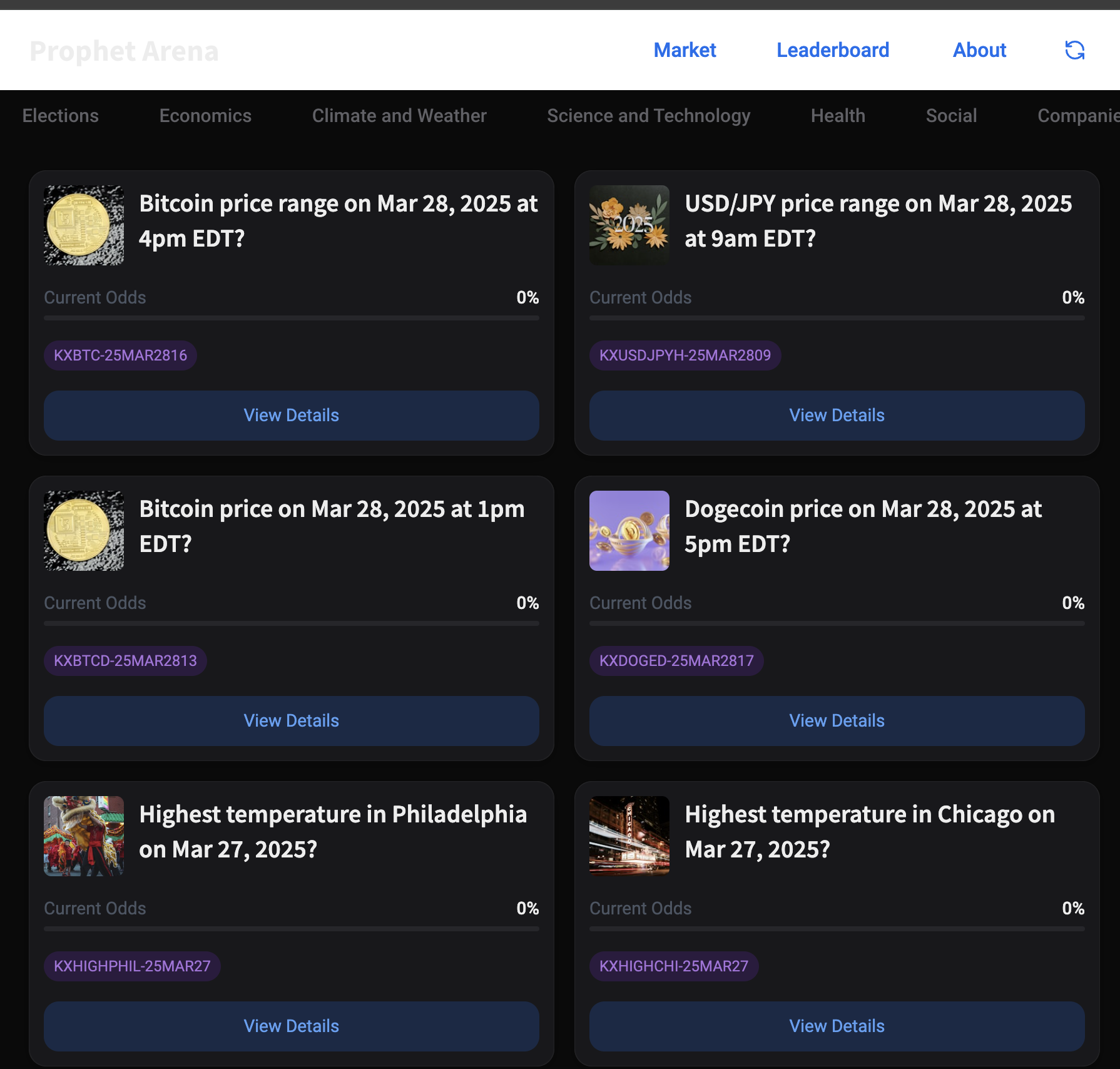The height and width of the screenshot is (1069, 1120).
Task: Click the Bitcoin price range market title
Action: [339, 221]
